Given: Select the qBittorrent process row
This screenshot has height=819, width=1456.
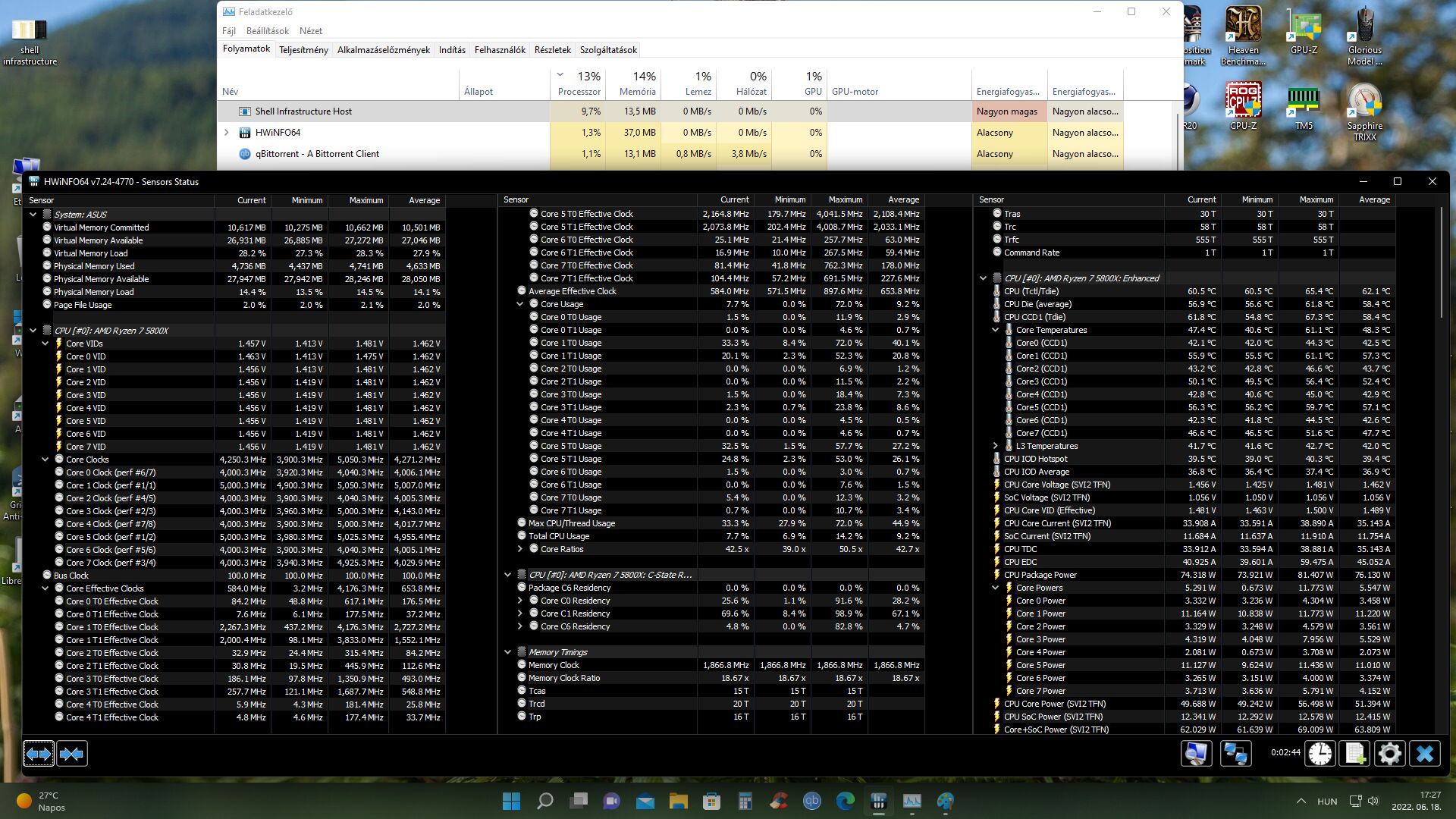Looking at the screenshot, I should coord(317,154).
